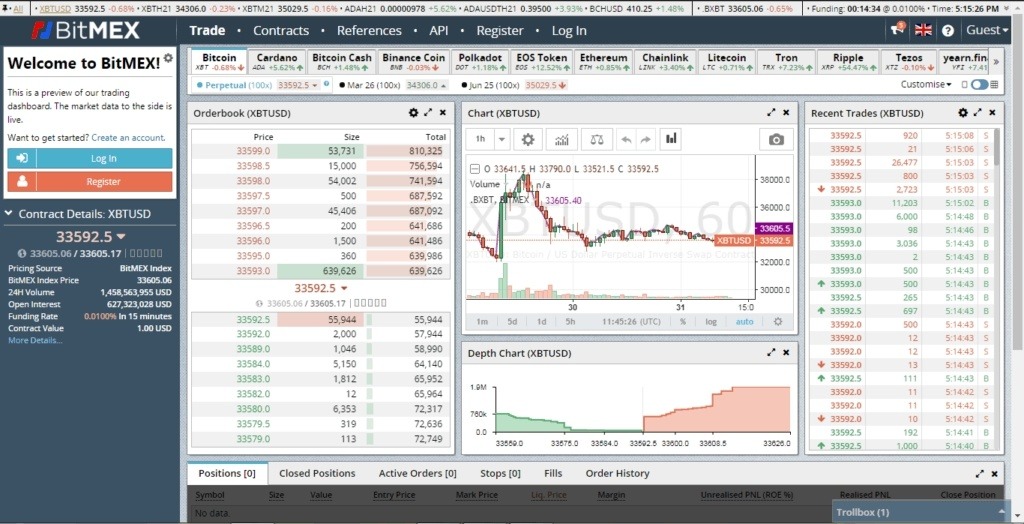Collapse chart legend with minus box
The image size is (1024, 524).
point(475,169)
